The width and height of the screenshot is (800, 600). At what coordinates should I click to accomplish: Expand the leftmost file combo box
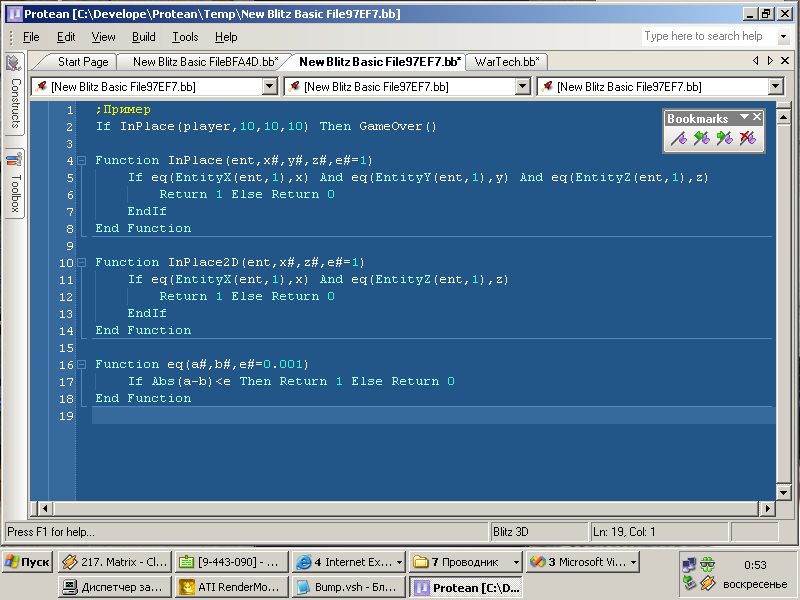[269, 87]
